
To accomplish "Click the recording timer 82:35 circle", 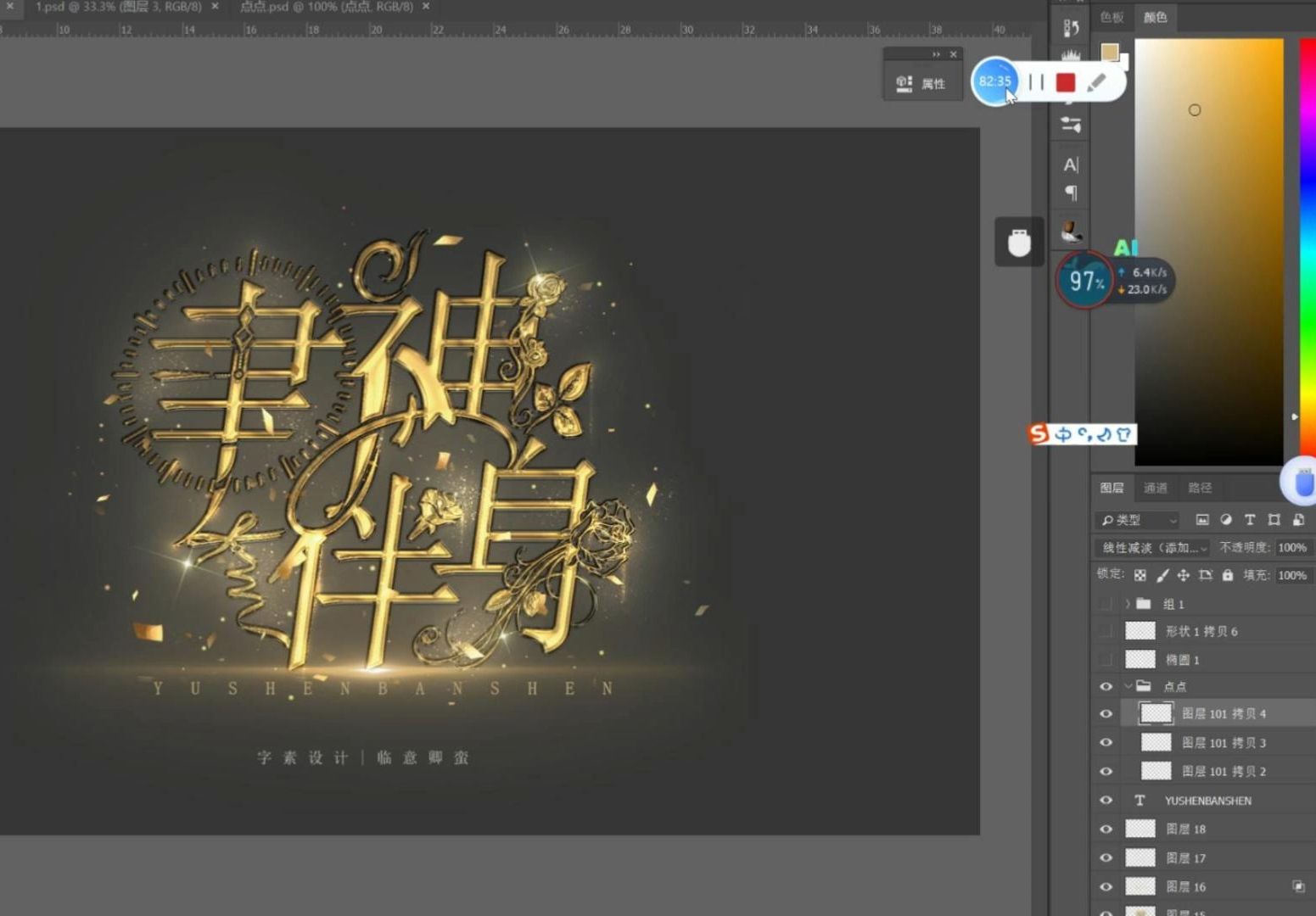I will 994,81.
